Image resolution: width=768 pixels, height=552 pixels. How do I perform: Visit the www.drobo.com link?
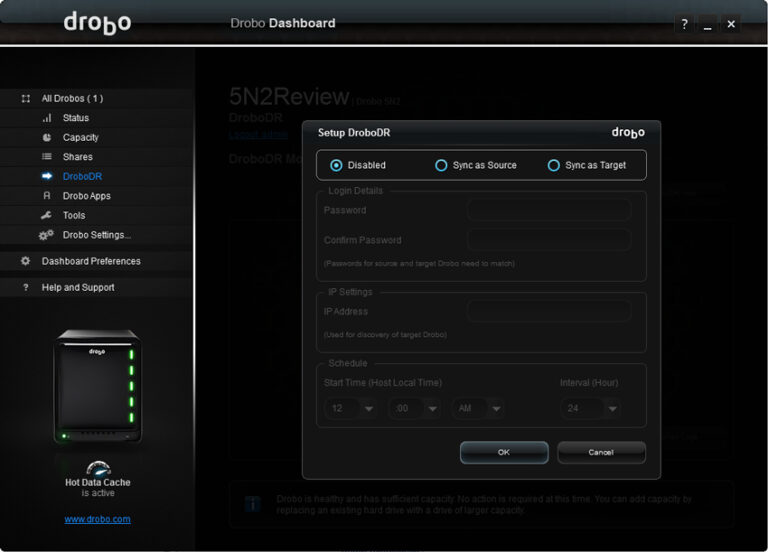point(97,519)
